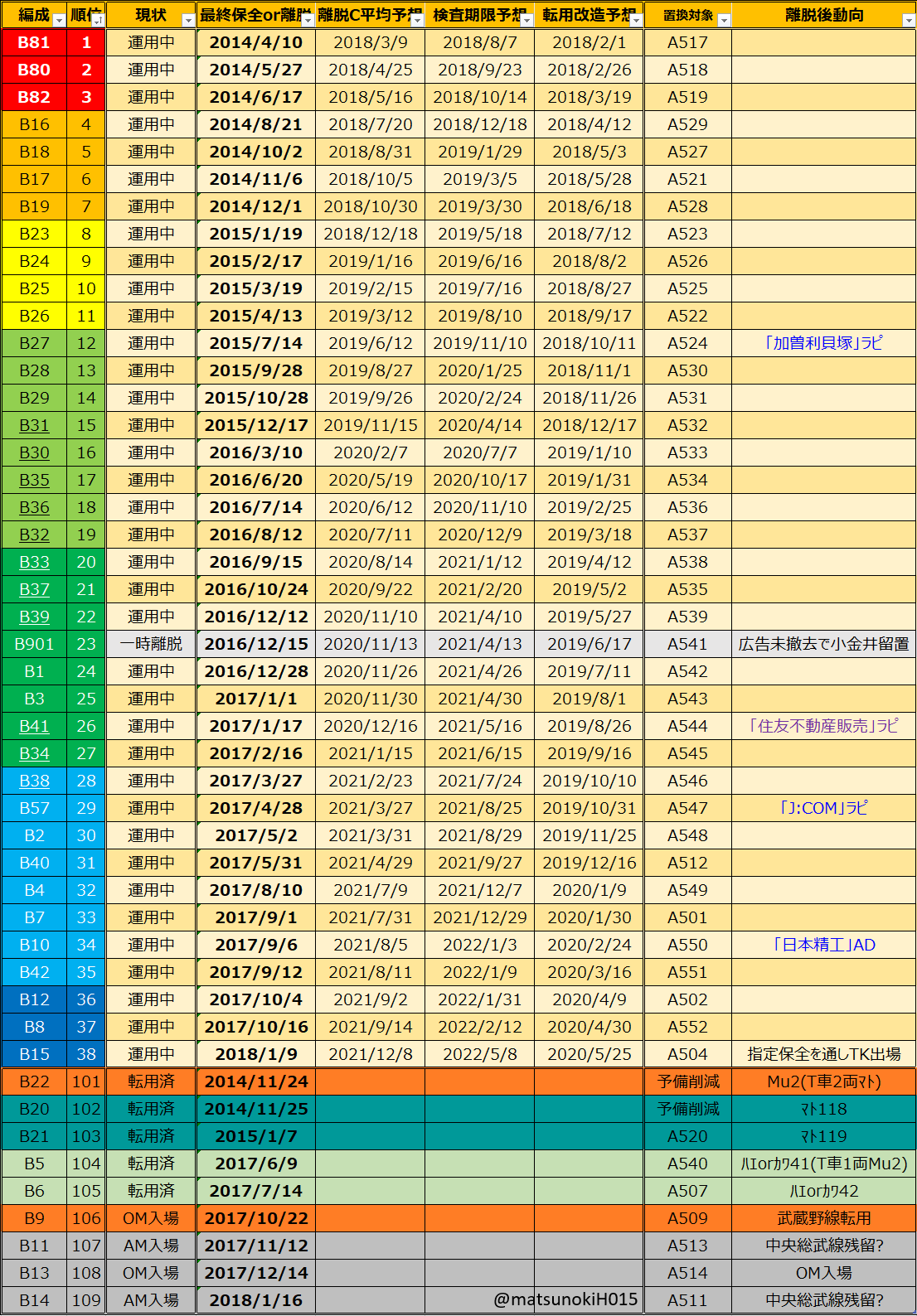The image size is (917, 1316).
Task: Select the Mu2(T車2両ﾏﾄ) cell
Action: [824, 1081]
